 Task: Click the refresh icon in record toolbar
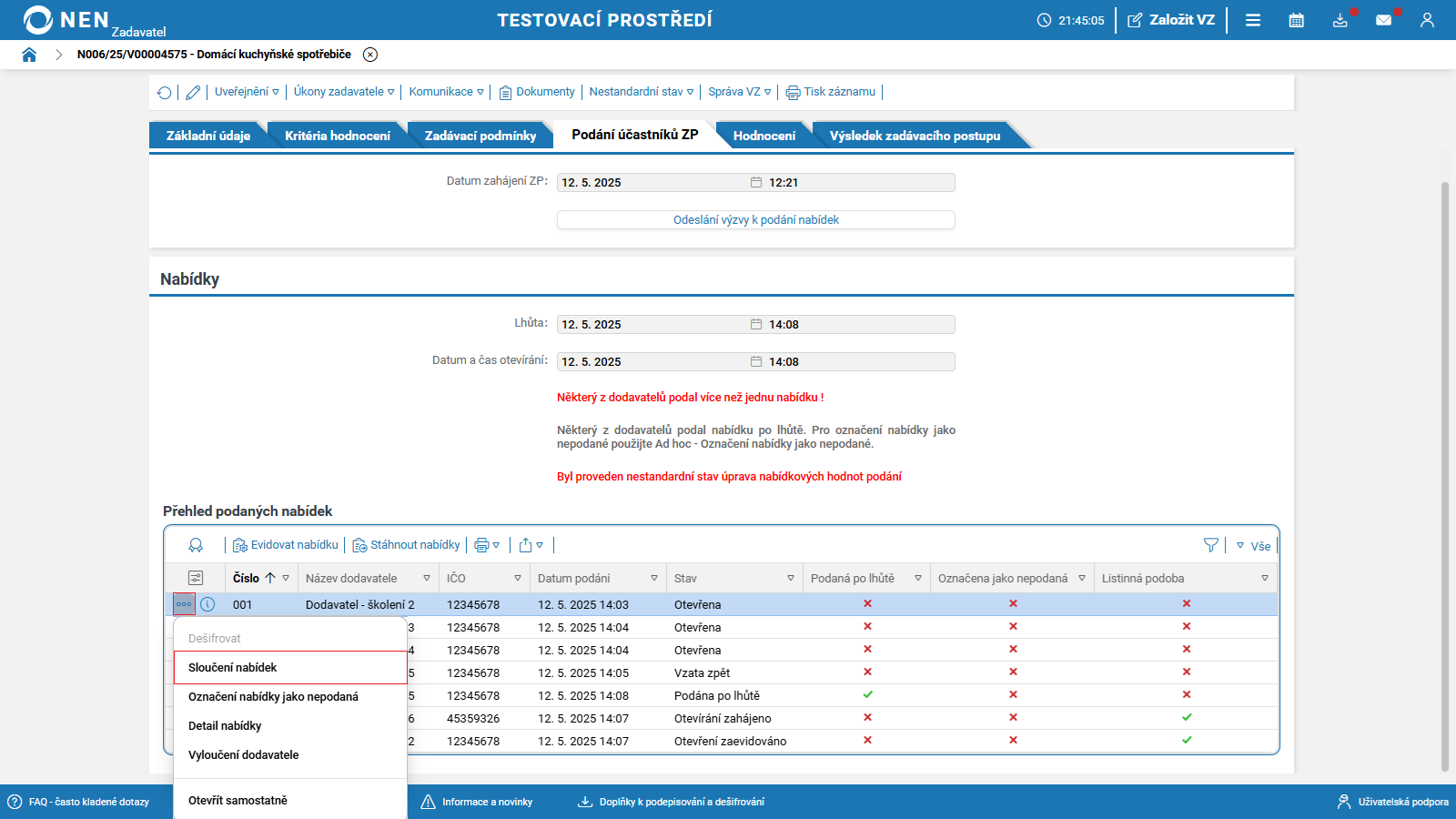(164, 92)
